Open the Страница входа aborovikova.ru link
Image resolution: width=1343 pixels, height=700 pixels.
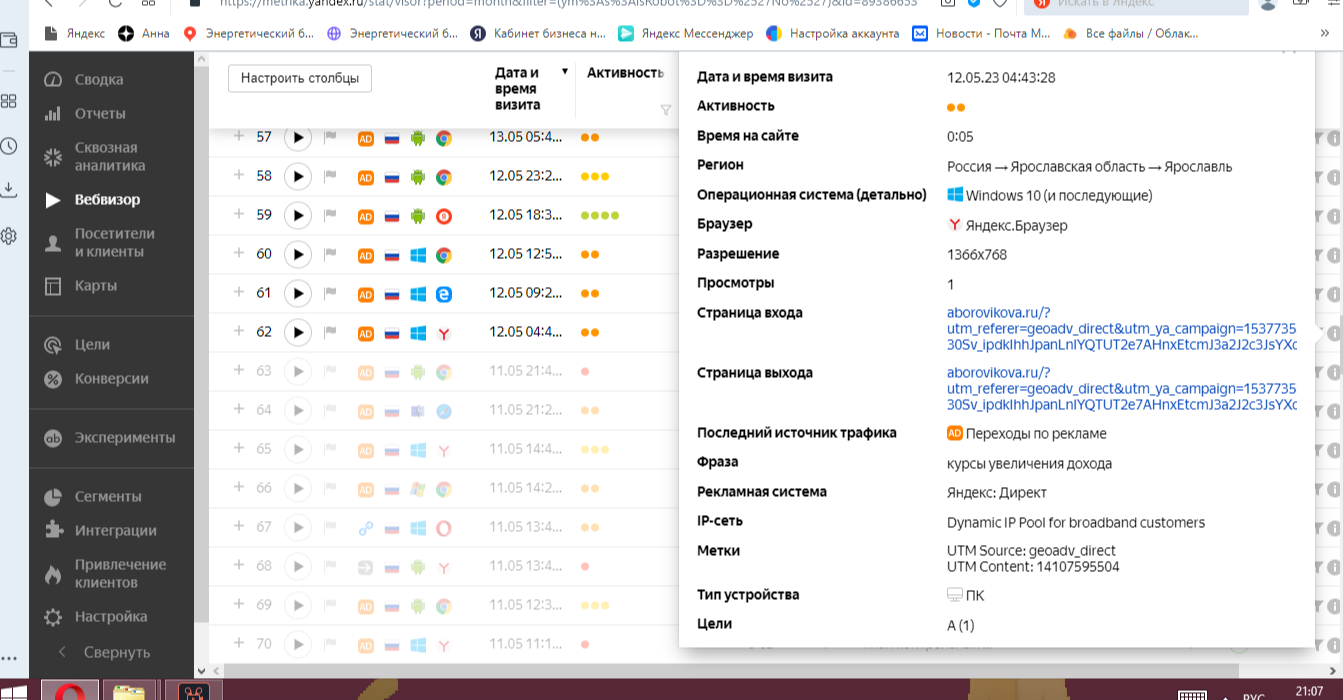[x=998, y=313]
